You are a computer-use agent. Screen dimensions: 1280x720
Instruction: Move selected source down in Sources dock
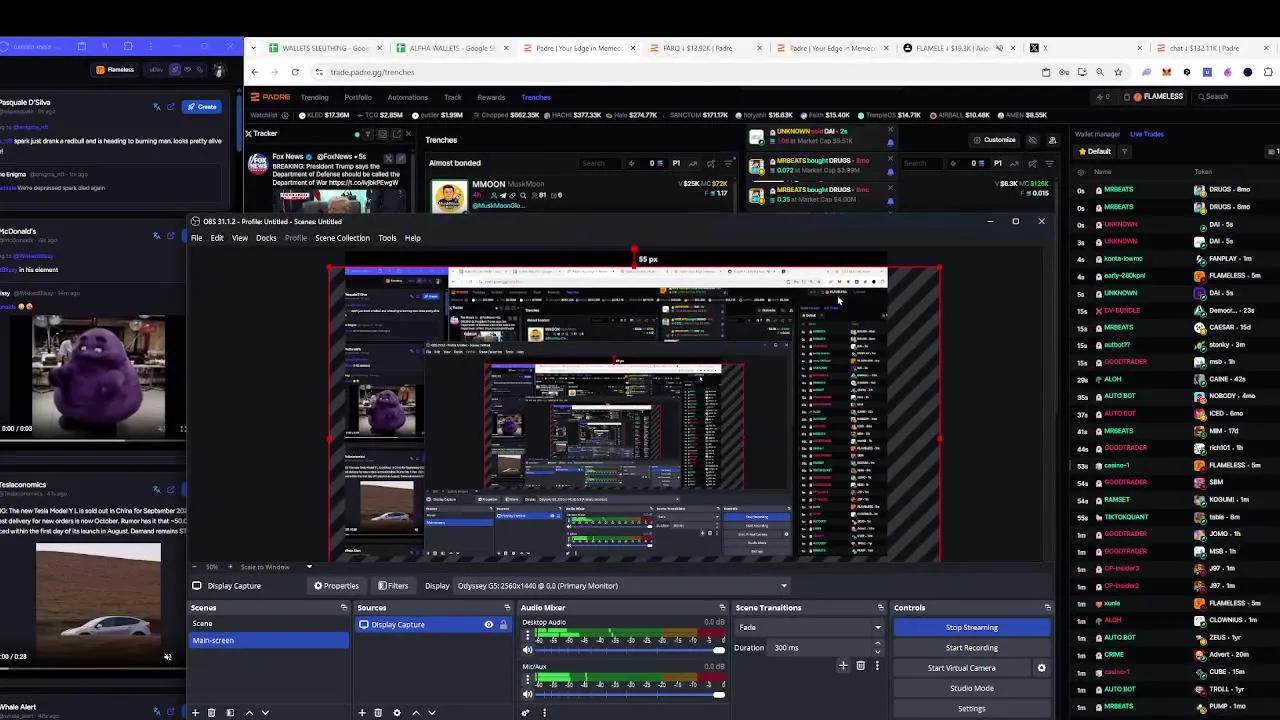click(432, 713)
